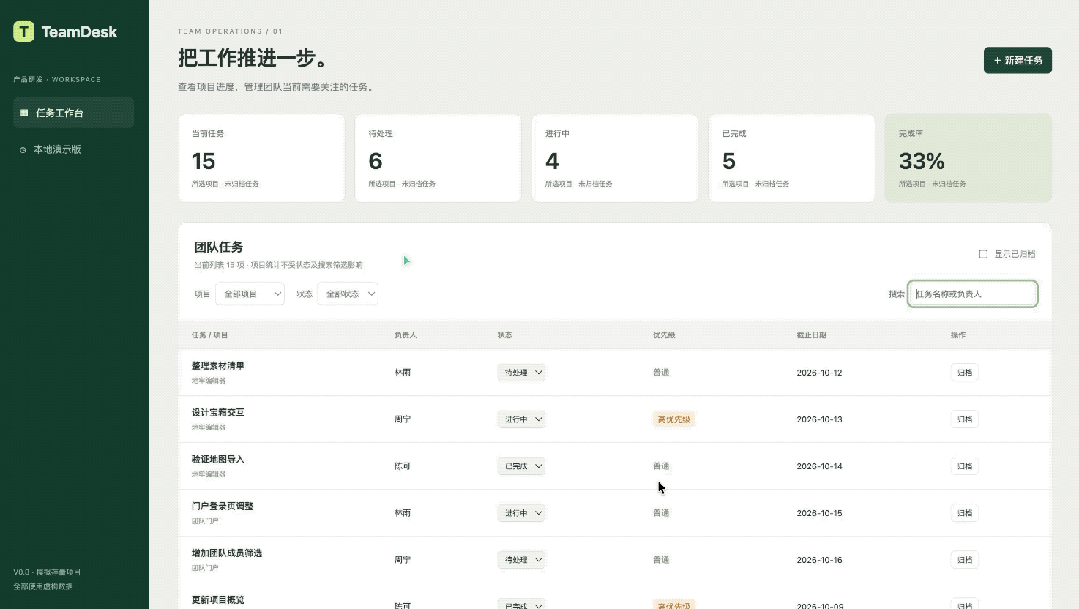Open status dropdown for 验证地图导入 row

(522, 466)
